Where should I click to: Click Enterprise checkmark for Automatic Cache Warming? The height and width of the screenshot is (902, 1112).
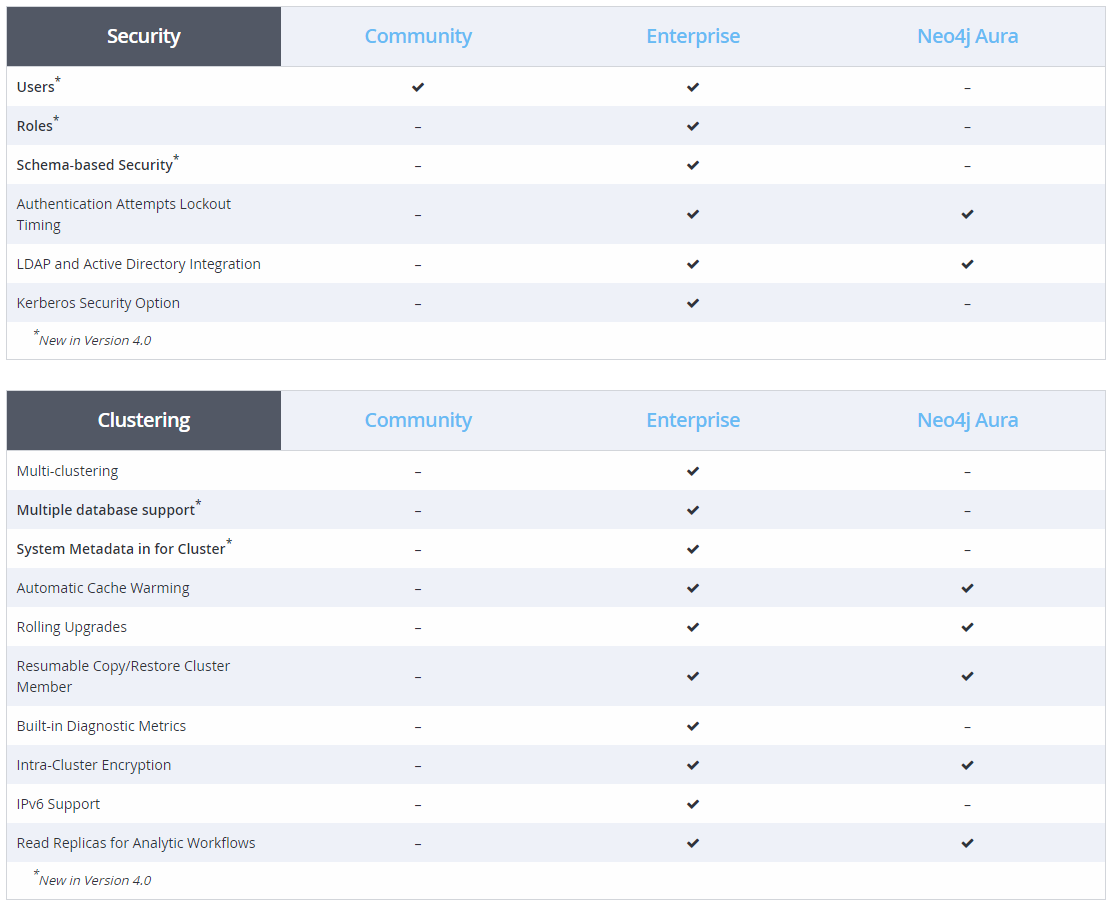(693, 588)
